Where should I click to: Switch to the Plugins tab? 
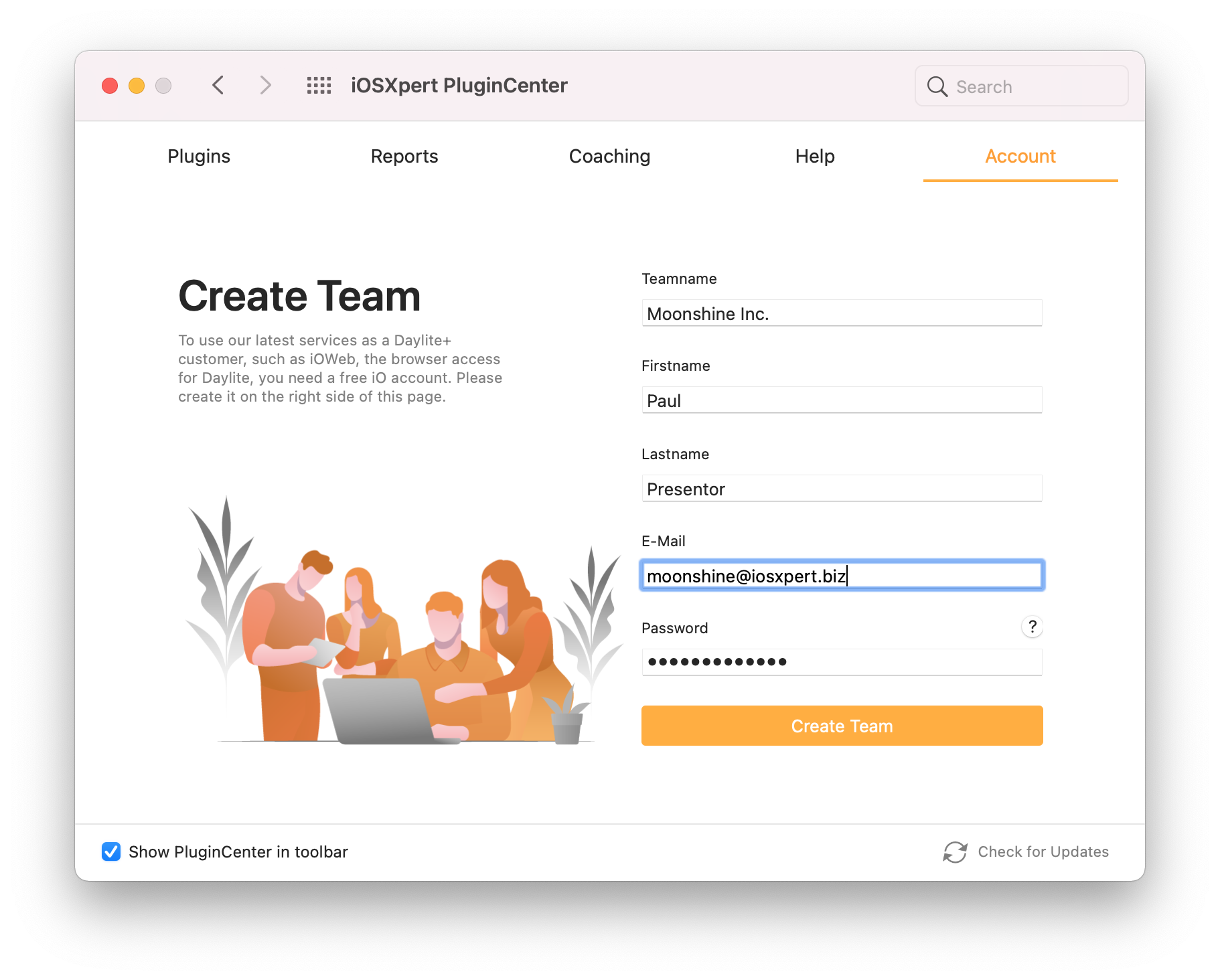click(199, 156)
